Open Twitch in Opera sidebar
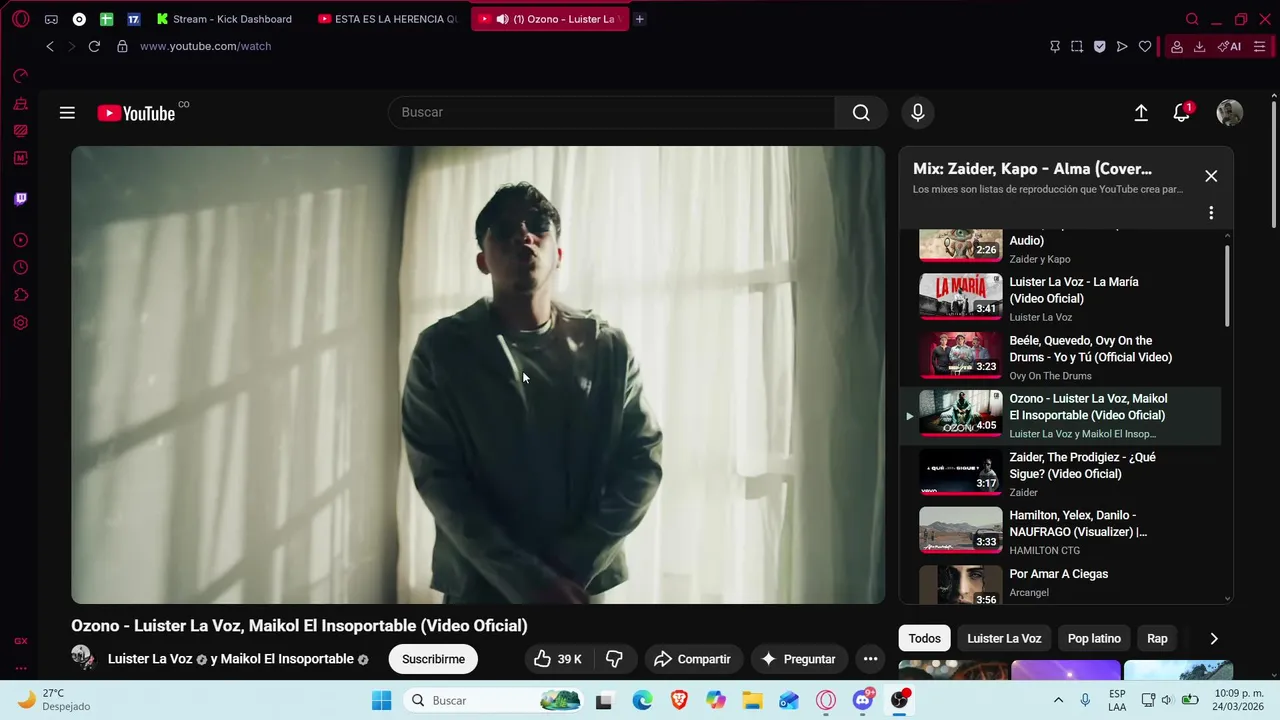The height and width of the screenshot is (720, 1280). (20, 199)
